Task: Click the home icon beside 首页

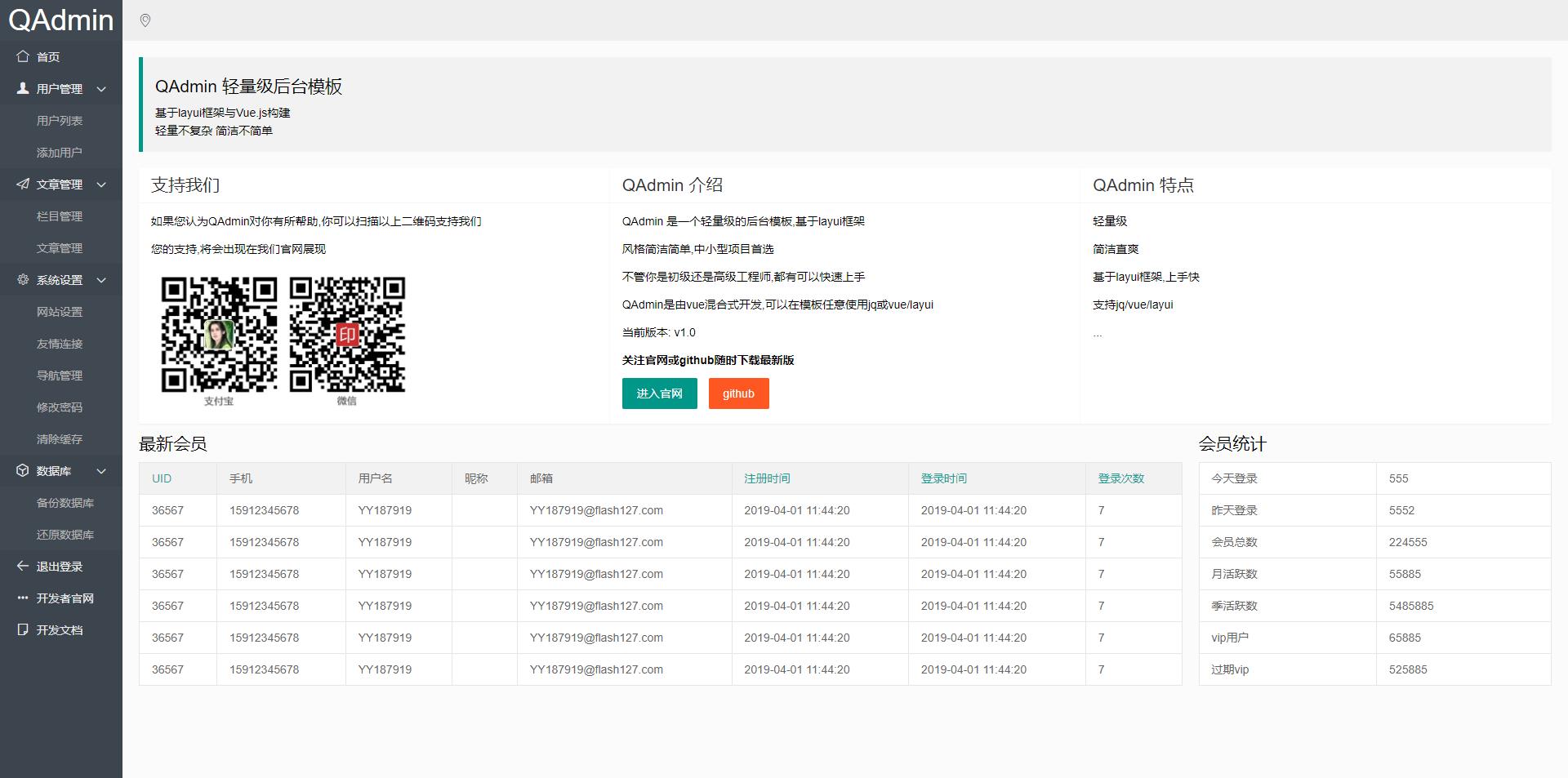Action: [x=23, y=56]
